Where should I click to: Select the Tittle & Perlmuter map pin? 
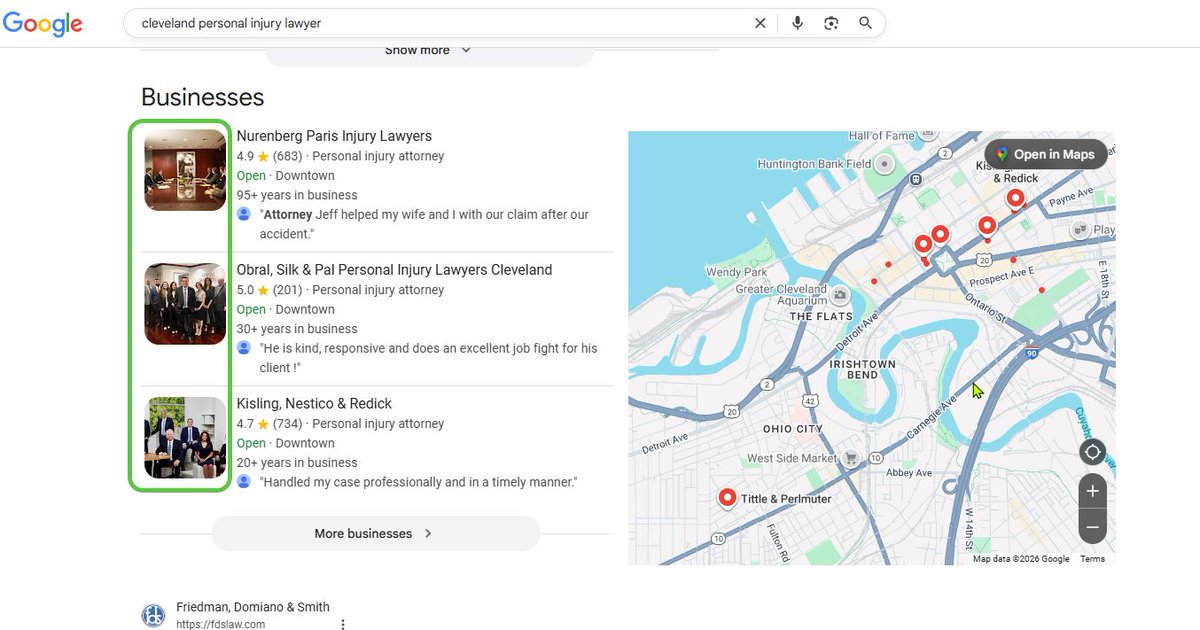click(x=727, y=498)
